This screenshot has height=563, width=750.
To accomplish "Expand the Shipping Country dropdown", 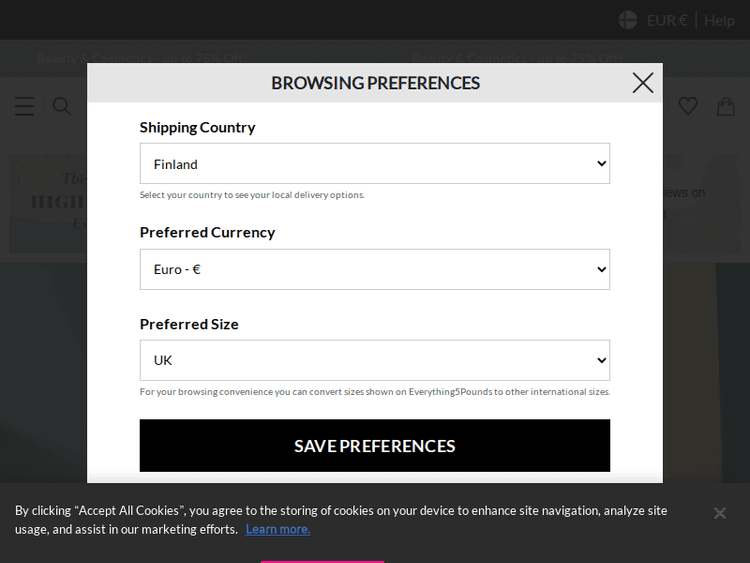I will pyautogui.click(x=374, y=164).
